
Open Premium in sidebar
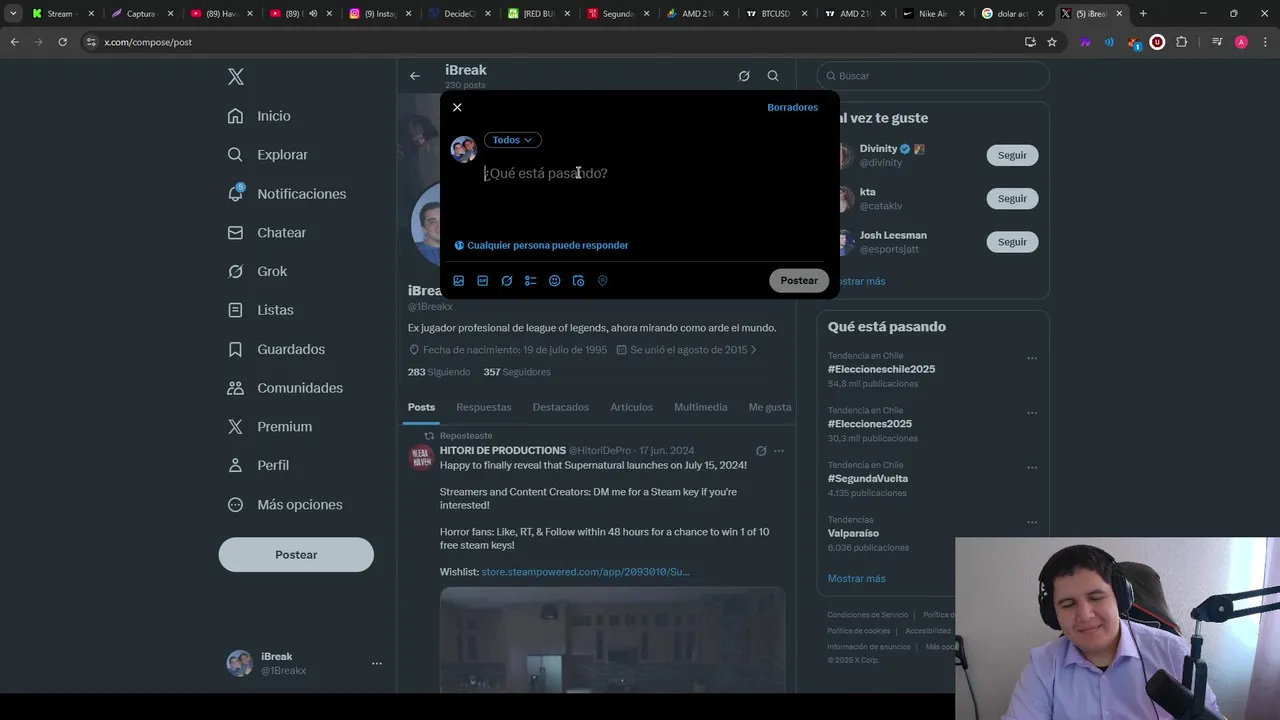tap(270, 427)
